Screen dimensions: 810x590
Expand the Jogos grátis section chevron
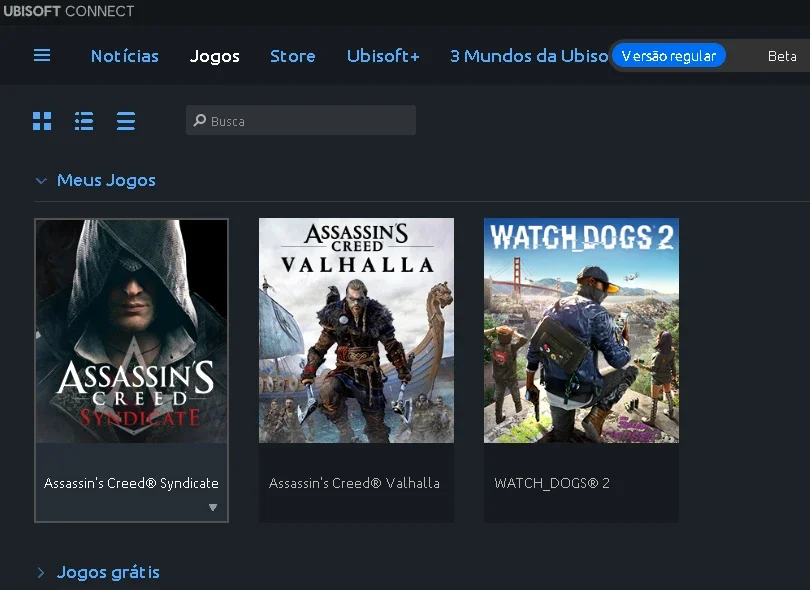tap(41, 572)
